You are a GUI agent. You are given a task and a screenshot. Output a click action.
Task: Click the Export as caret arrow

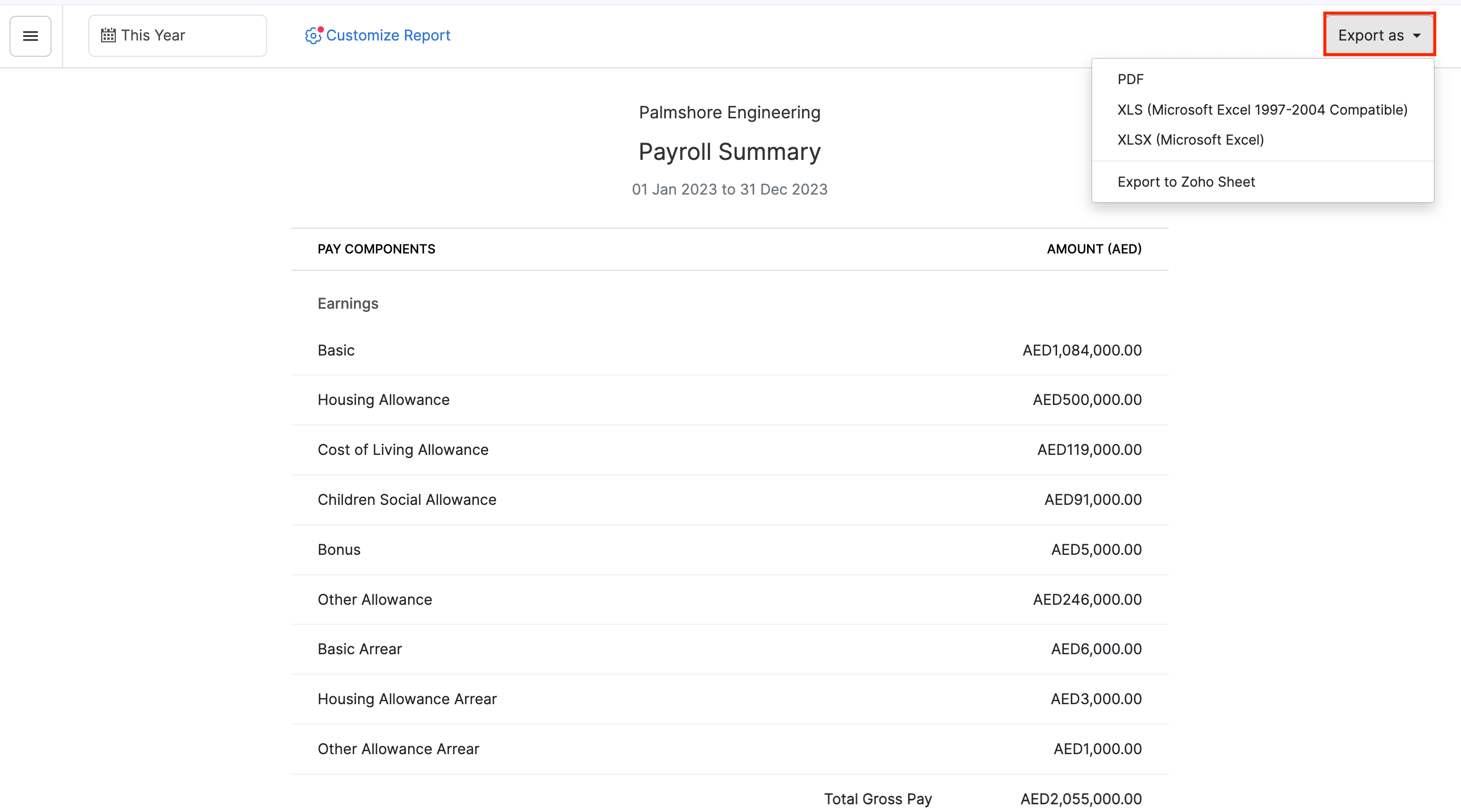1417,36
